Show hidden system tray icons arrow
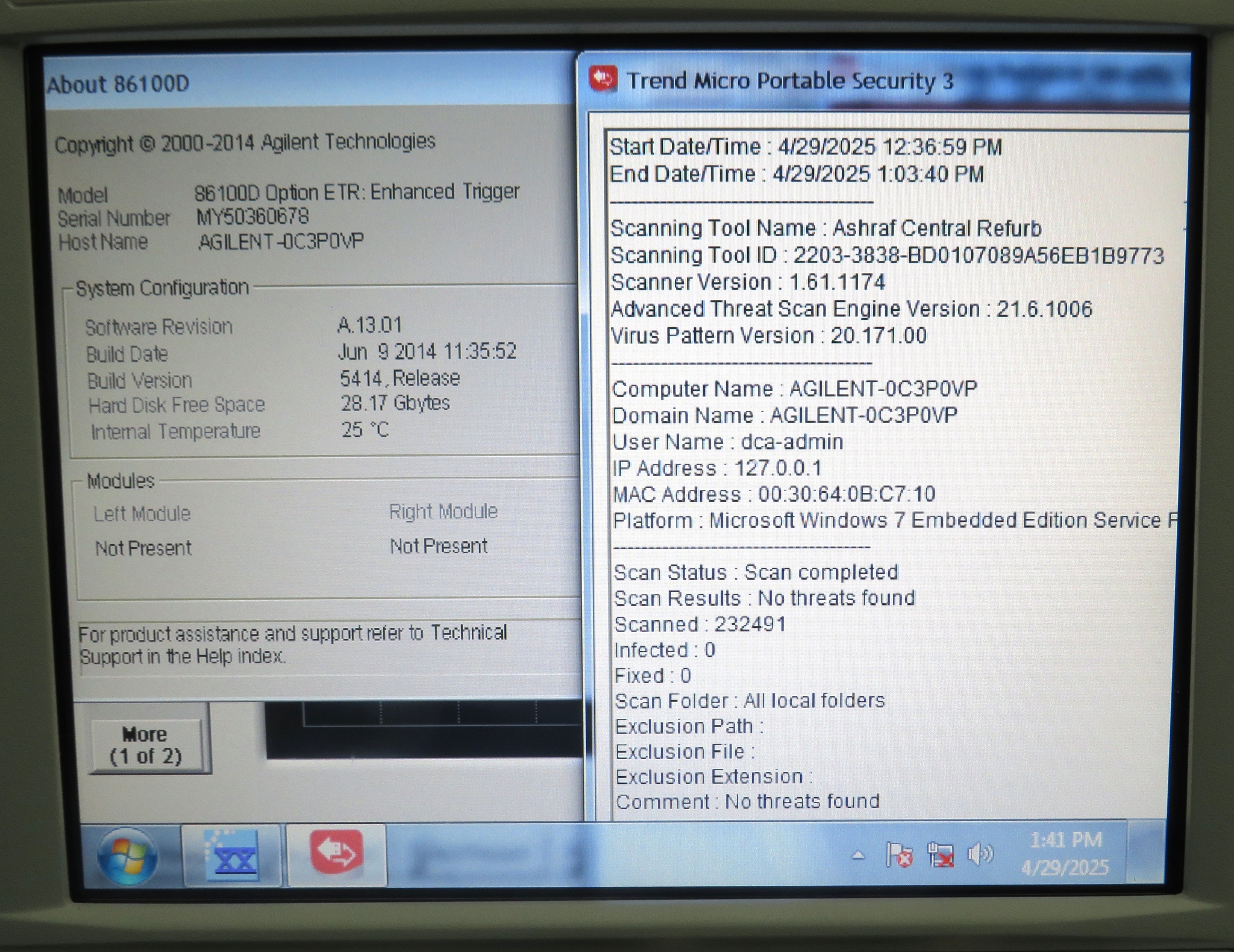Viewport: 1234px width, 952px height. point(858,854)
